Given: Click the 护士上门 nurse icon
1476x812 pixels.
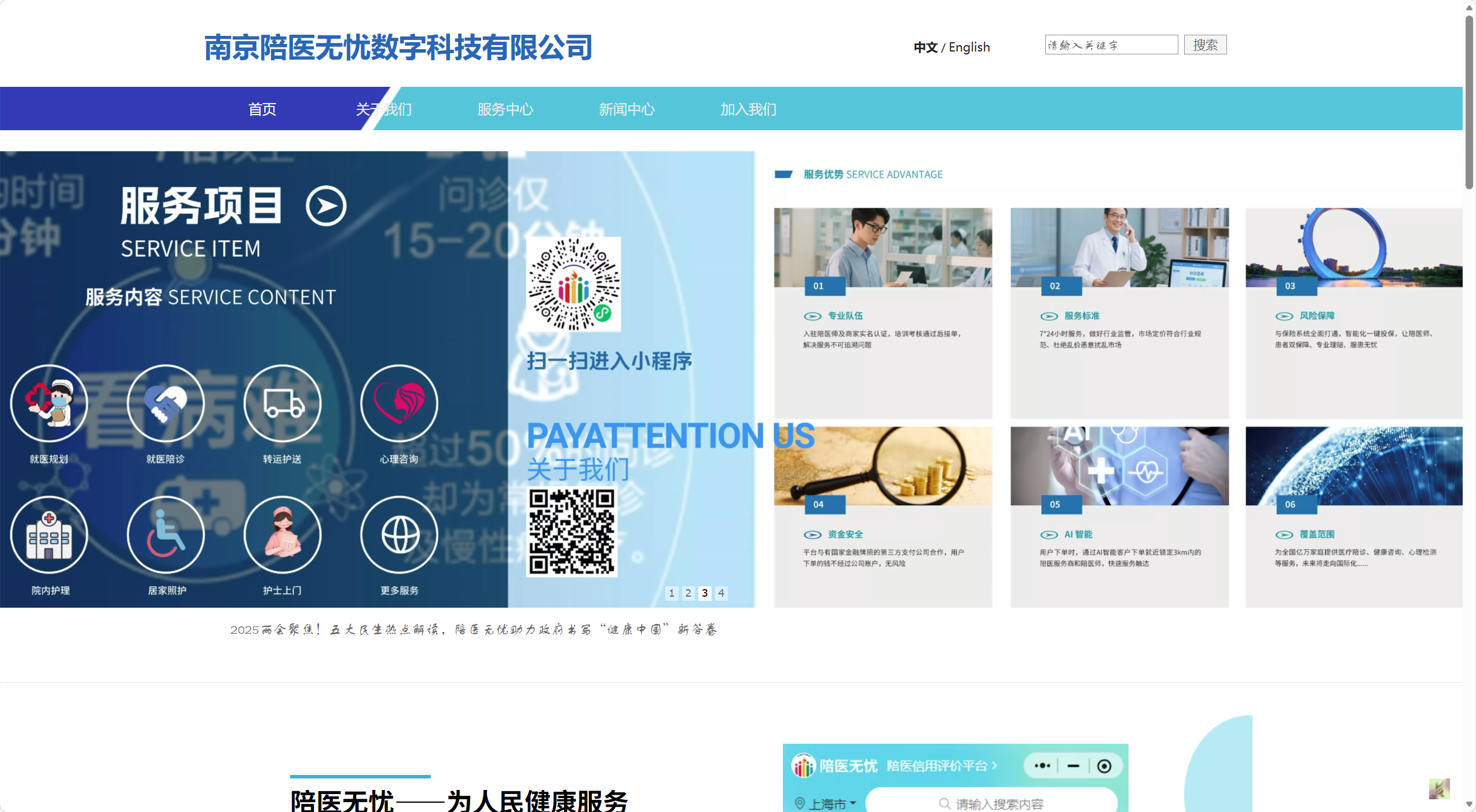Looking at the screenshot, I should [x=283, y=535].
